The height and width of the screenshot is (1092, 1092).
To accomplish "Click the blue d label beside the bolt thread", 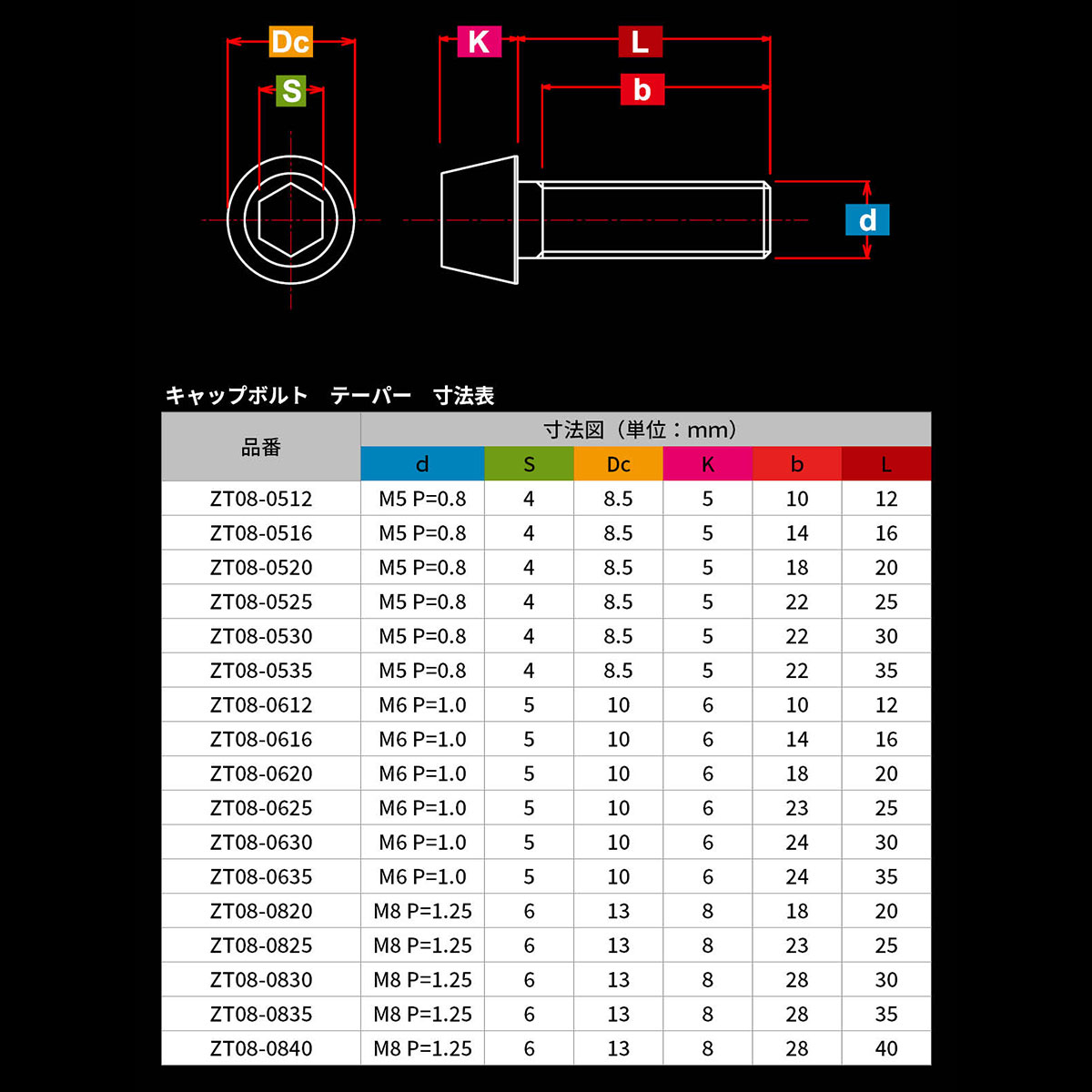I will 866,220.
